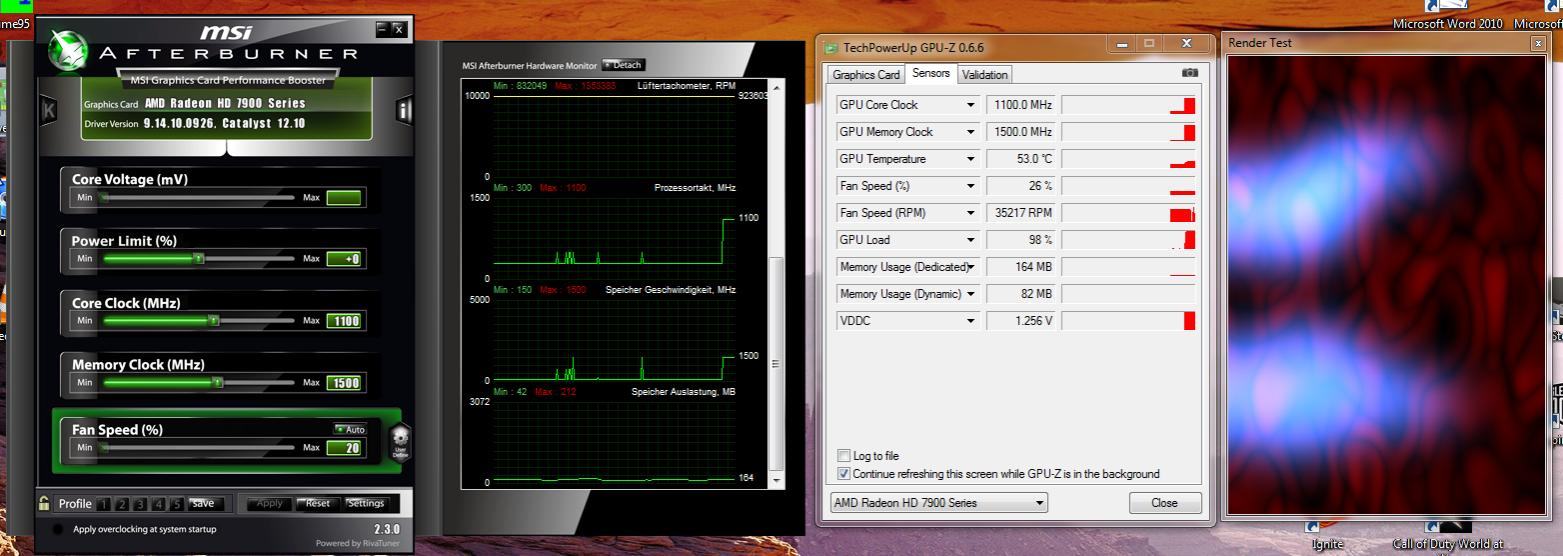Click the VDDC 1.256 V reading
The width and height of the screenshot is (1563, 556).
[x=1022, y=321]
